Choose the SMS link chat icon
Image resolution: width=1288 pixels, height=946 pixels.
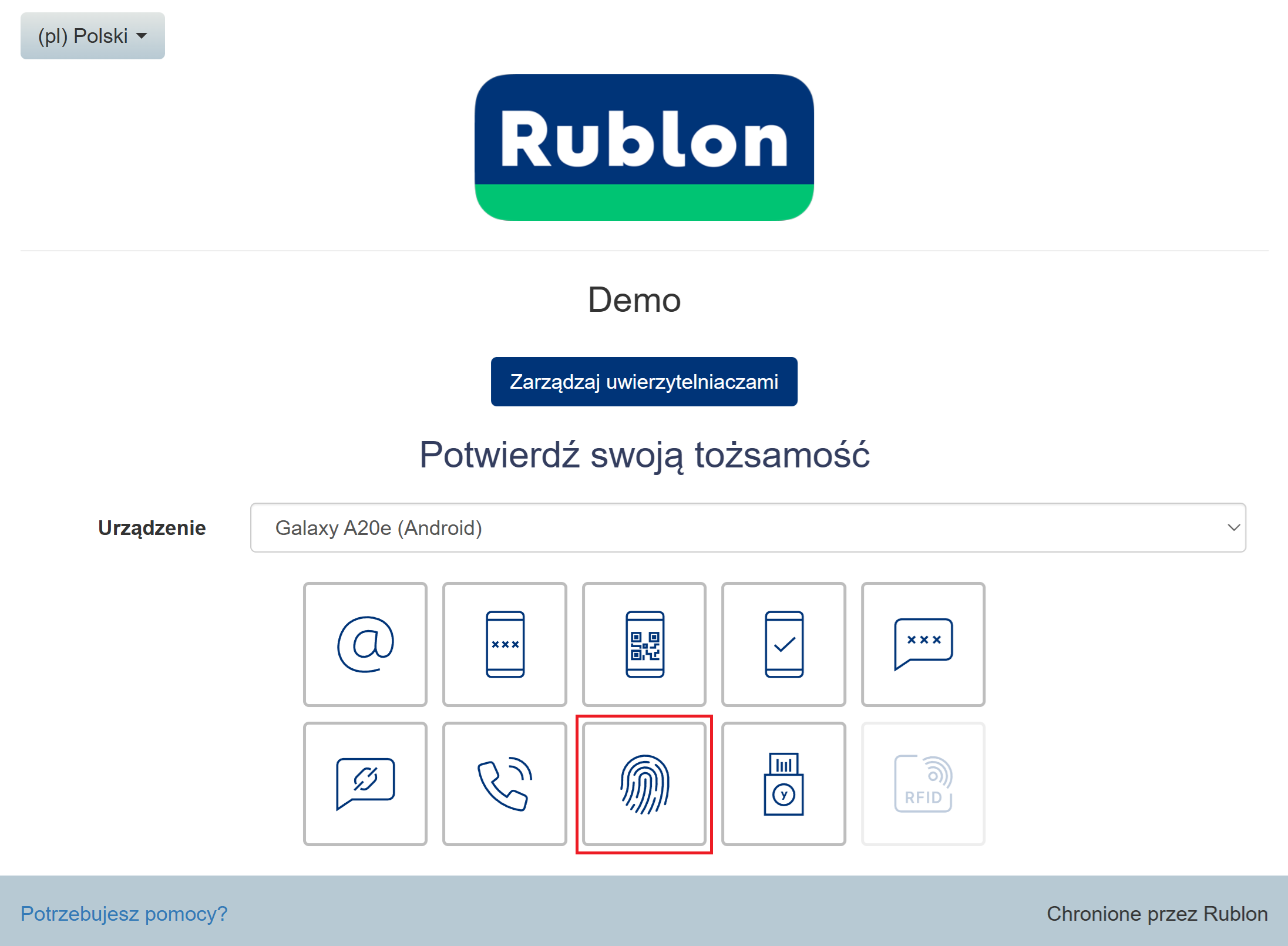(x=365, y=784)
